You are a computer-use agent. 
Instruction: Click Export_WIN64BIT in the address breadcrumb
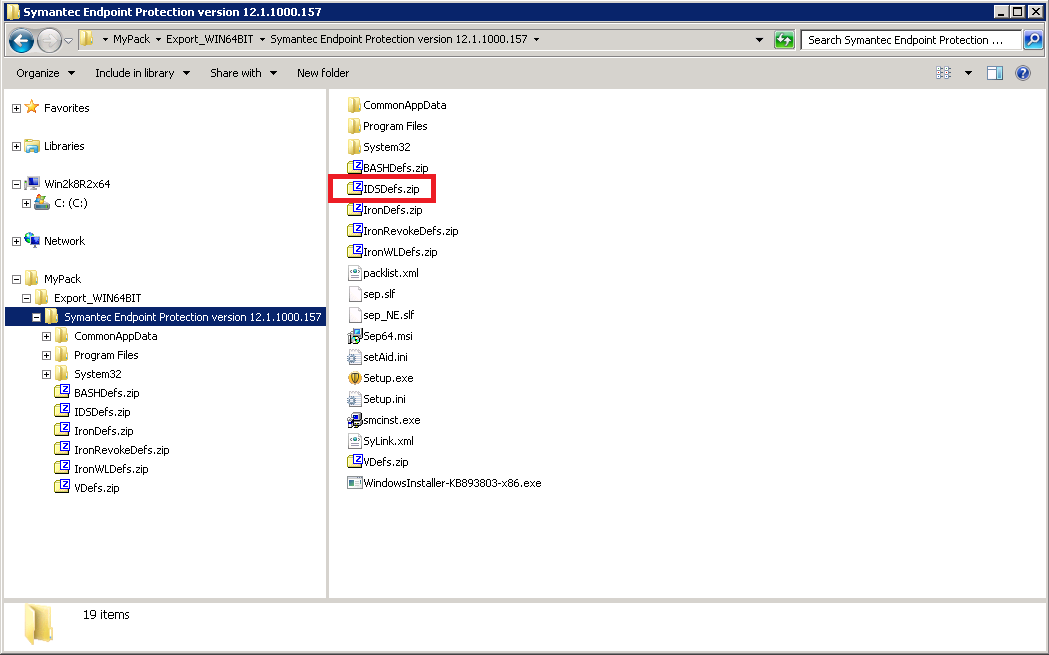pyautogui.click(x=209, y=39)
